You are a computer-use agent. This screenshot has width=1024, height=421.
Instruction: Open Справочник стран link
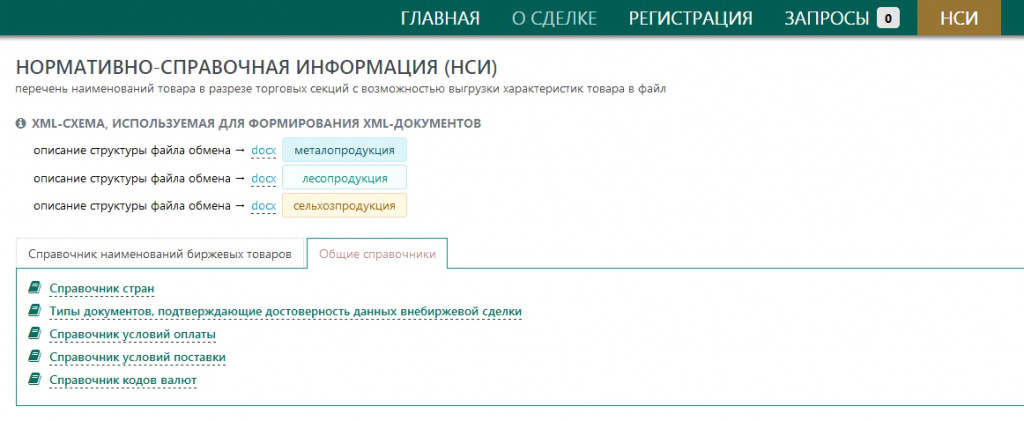click(102, 288)
